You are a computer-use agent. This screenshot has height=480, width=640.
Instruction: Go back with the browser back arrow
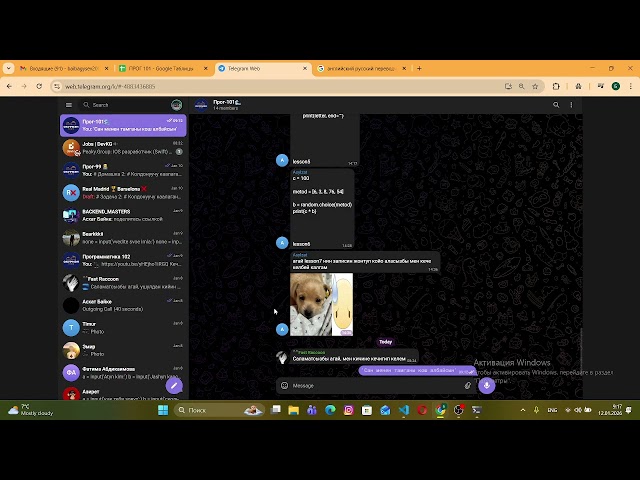9,86
